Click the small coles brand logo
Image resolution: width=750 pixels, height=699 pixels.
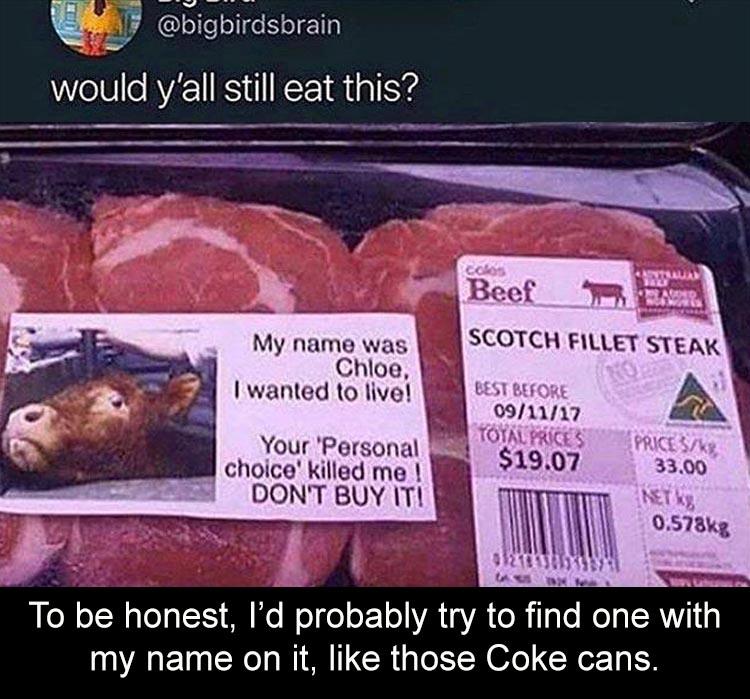[x=485, y=271]
